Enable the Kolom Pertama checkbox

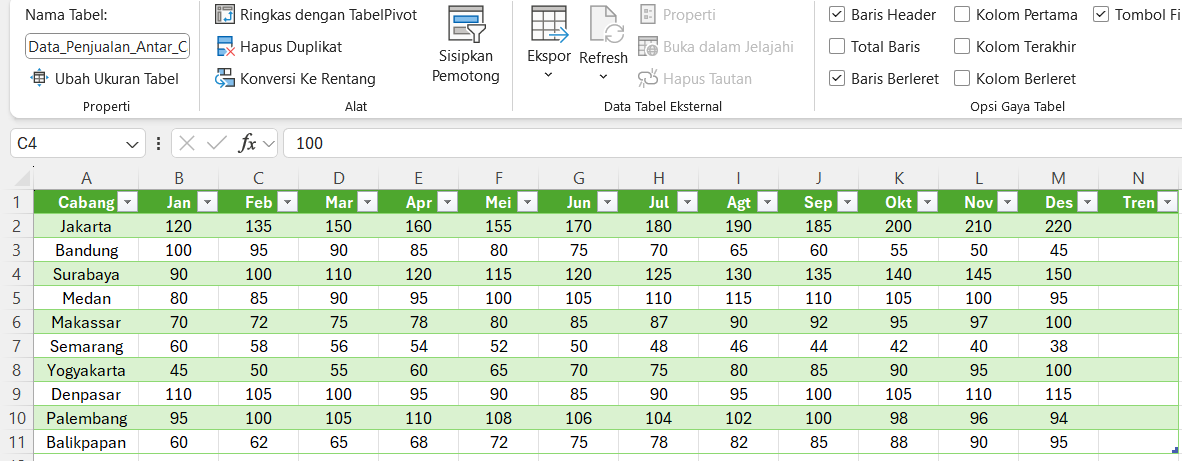tap(961, 14)
